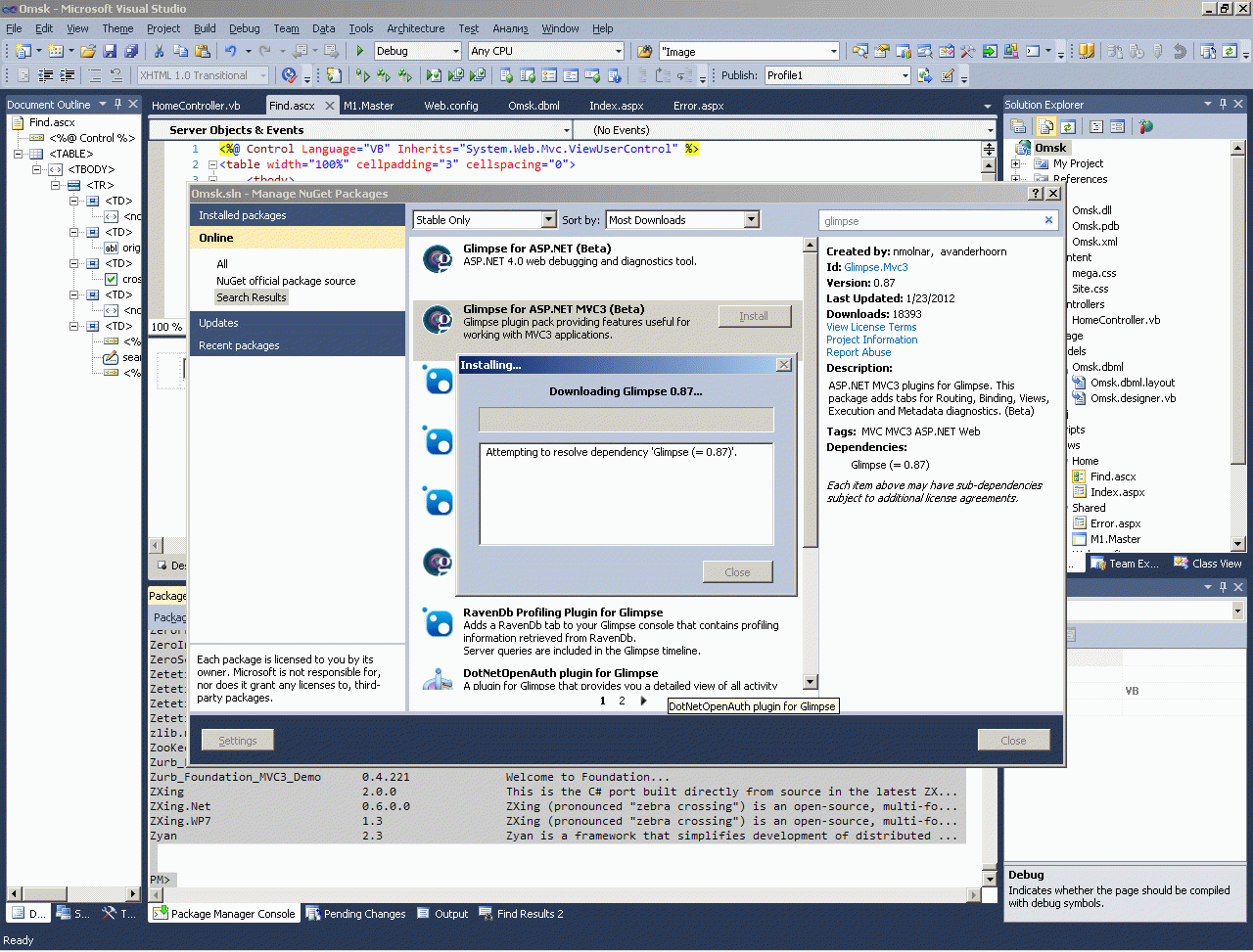This screenshot has height=952, width=1253.
Task: Click Close in the Installing dialog
Action: (738, 572)
